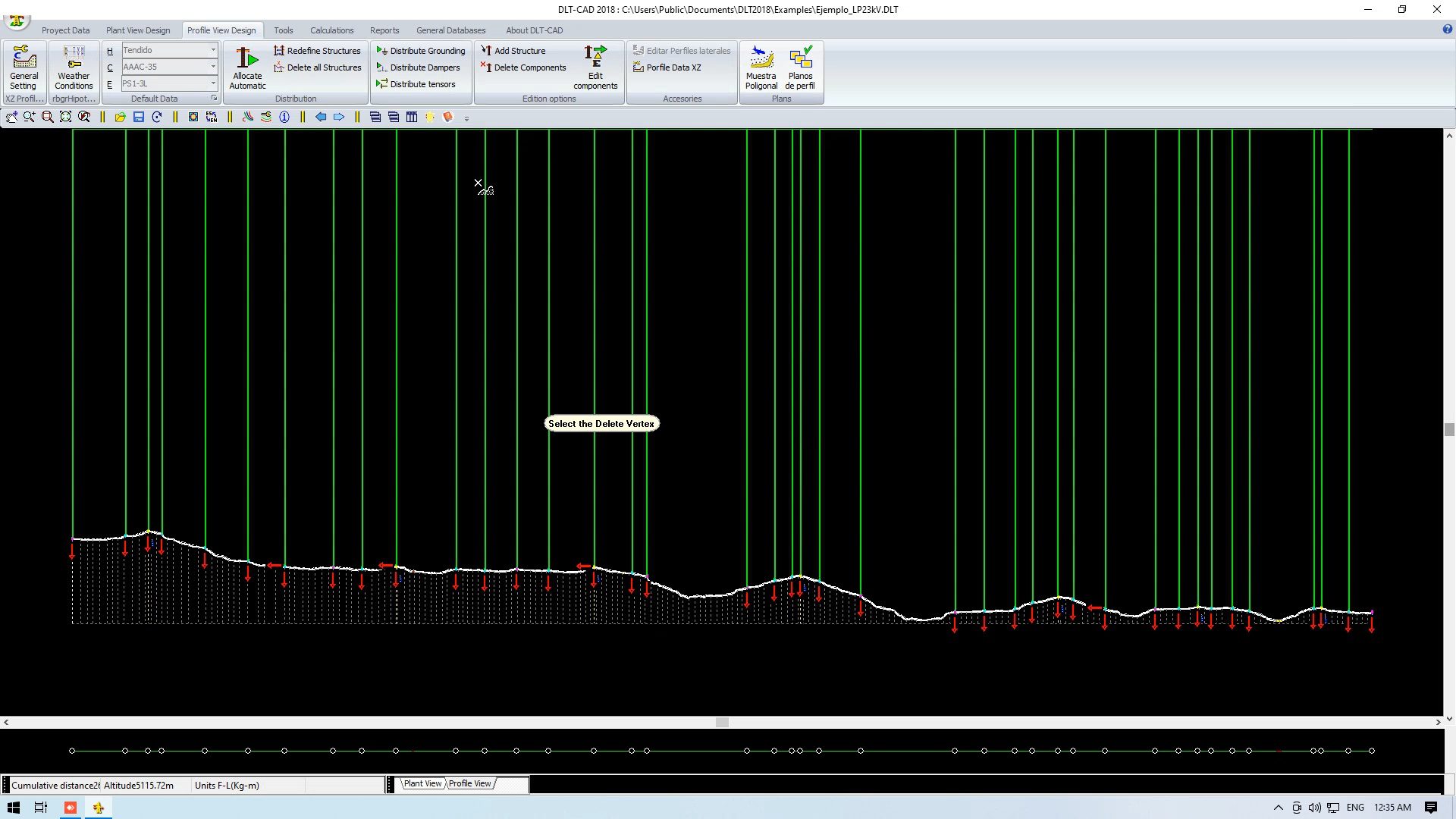Click the zoom out magnifier icon
Image resolution: width=1456 pixels, height=819 pixels.
tap(48, 117)
